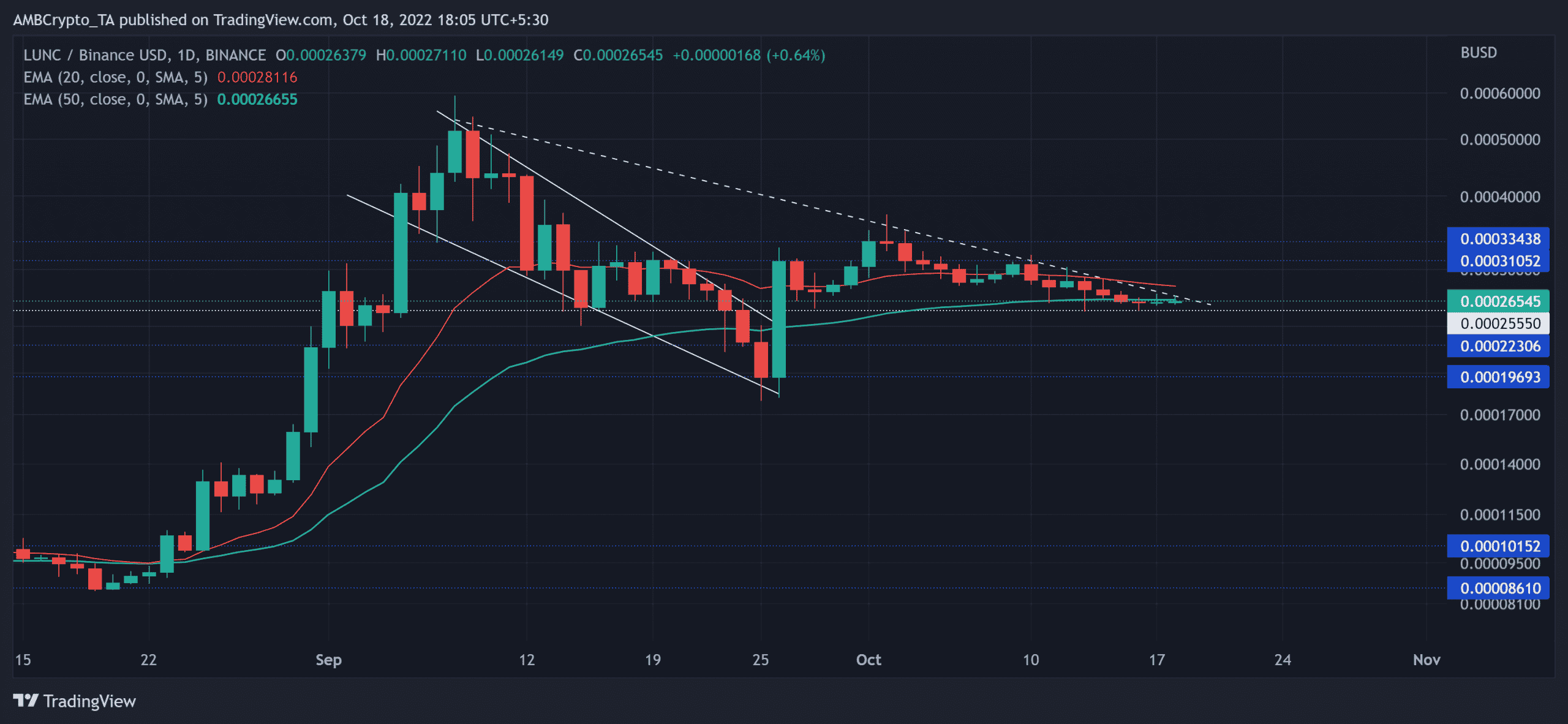Viewport: 1568px width, 724px height.
Task: Click the 0.00040000 price axis tick
Action: point(1500,197)
